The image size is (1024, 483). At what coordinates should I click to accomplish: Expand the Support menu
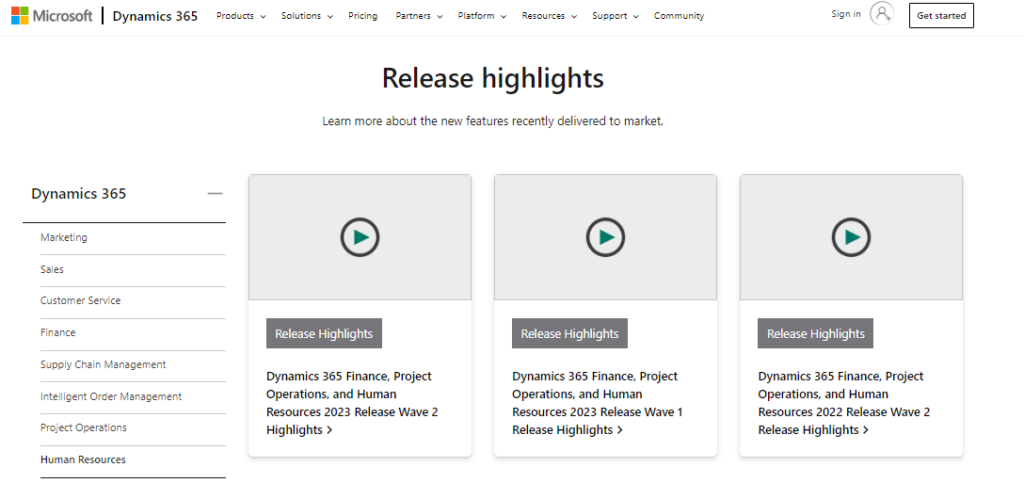click(615, 16)
